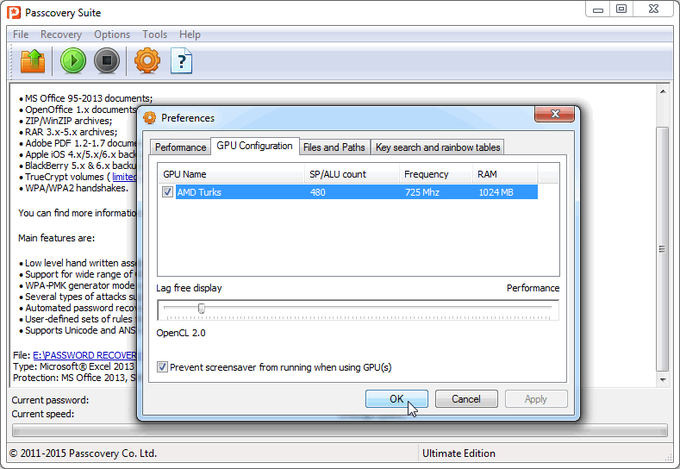This screenshot has width=680, height=469.
Task: Switch to the Files and Paths tab
Action: click(x=334, y=147)
